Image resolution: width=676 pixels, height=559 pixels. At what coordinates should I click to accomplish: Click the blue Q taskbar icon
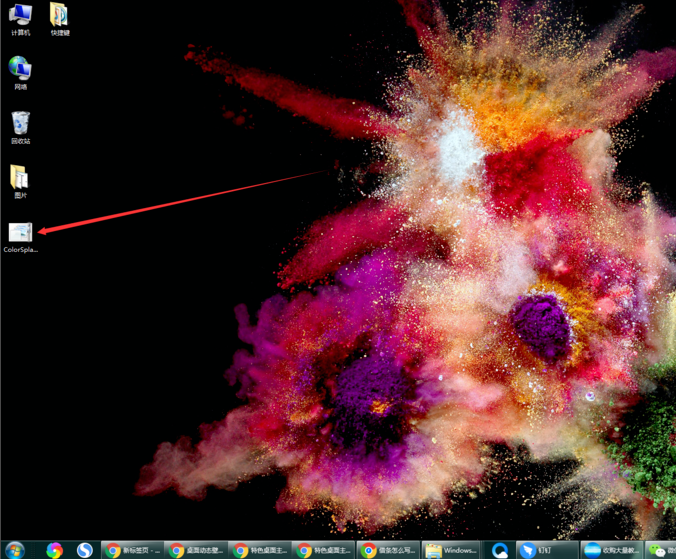tap(500, 550)
